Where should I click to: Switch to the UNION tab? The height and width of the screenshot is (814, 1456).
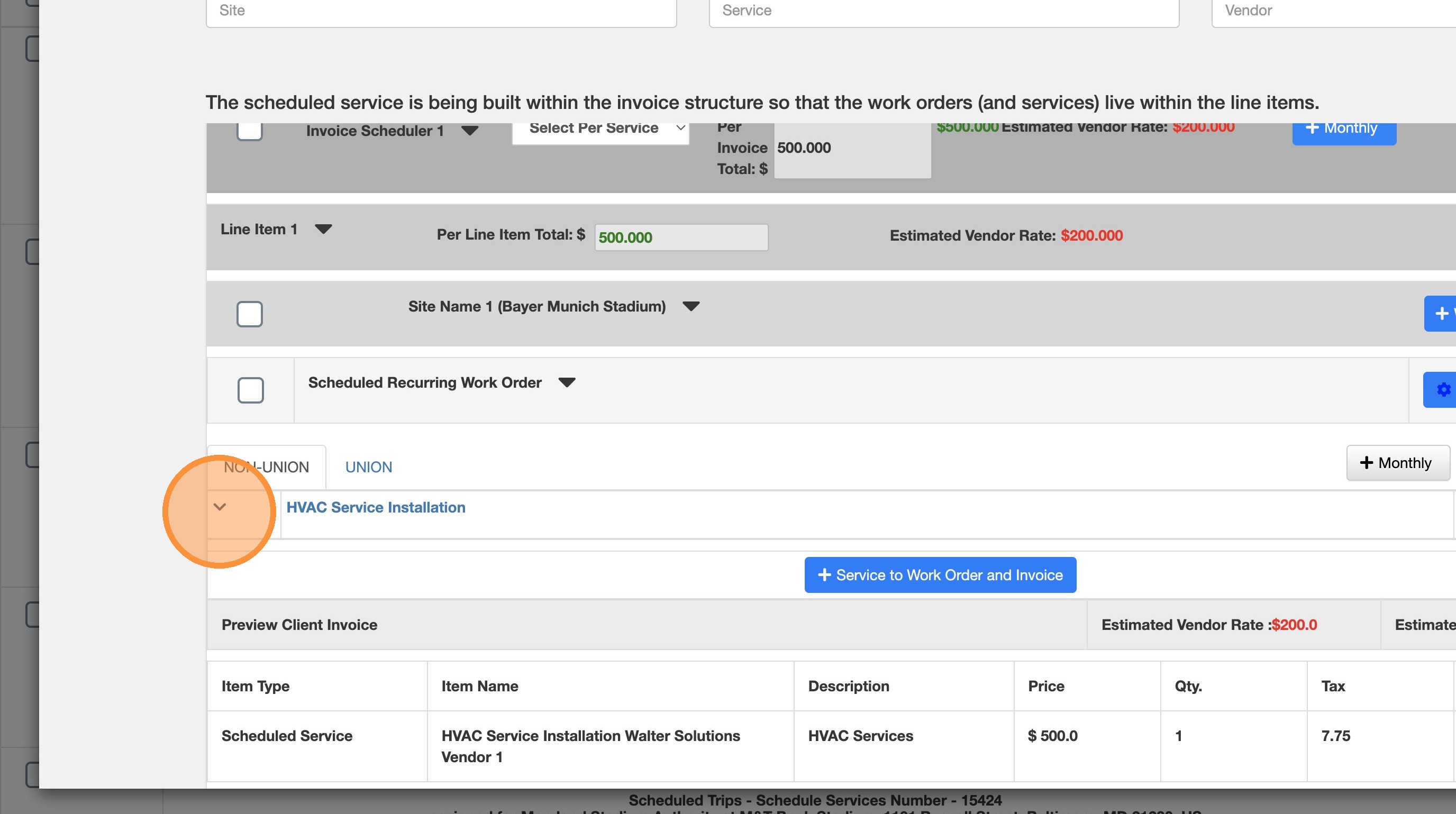point(369,467)
